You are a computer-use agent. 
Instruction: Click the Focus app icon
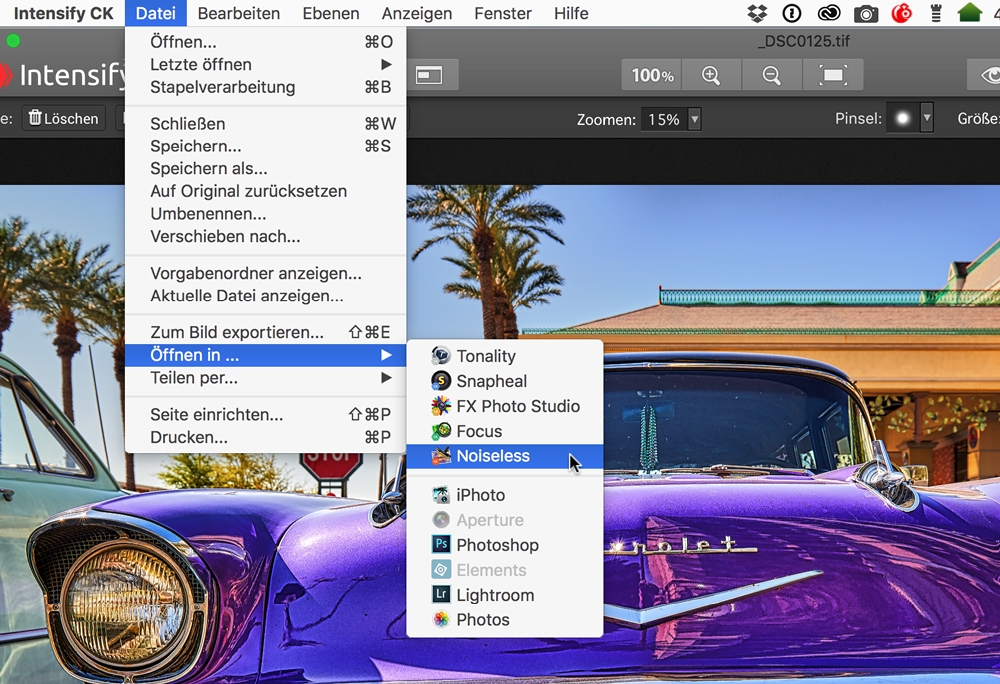(x=441, y=431)
